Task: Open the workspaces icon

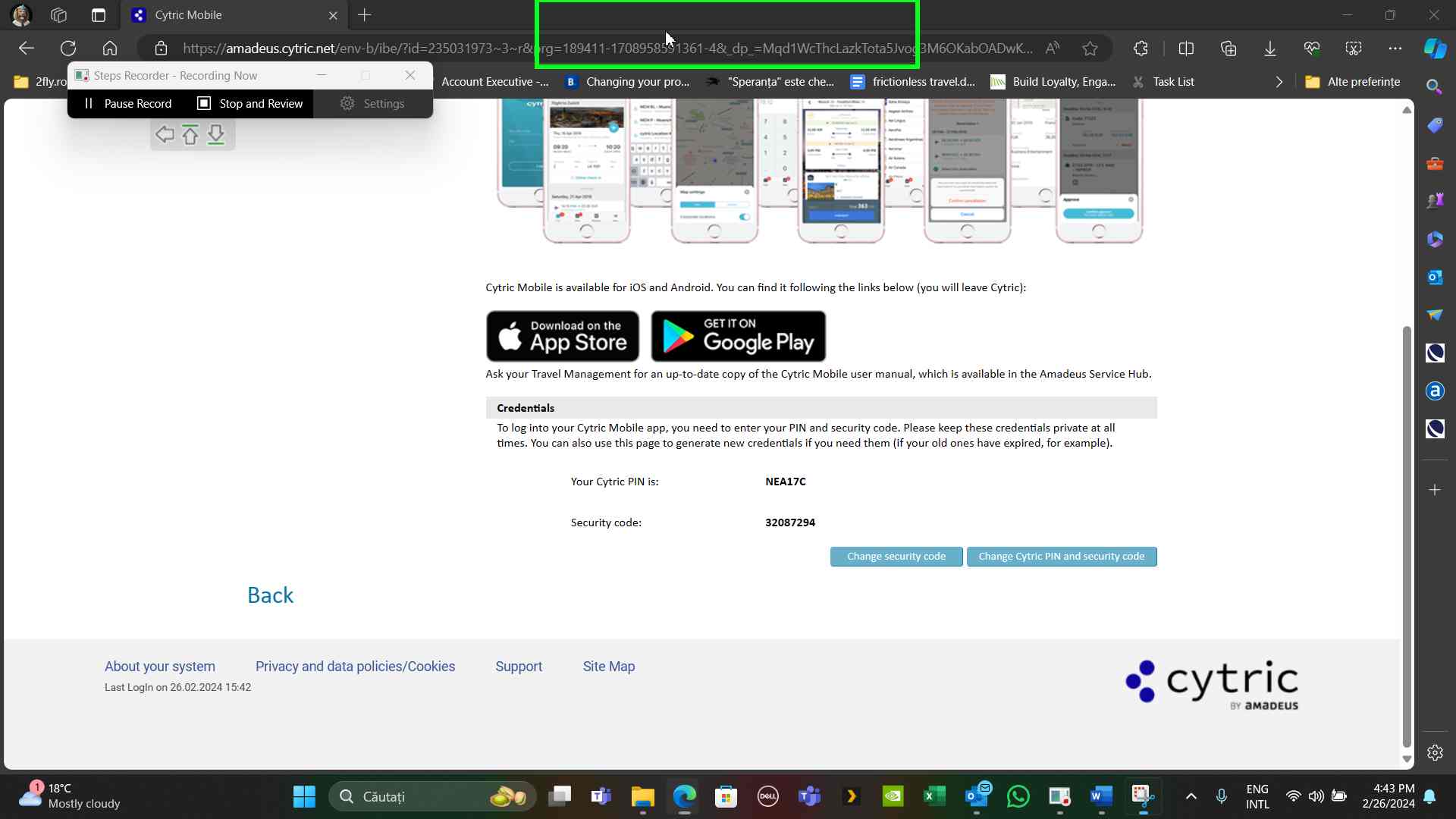Action: (x=59, y=15)
